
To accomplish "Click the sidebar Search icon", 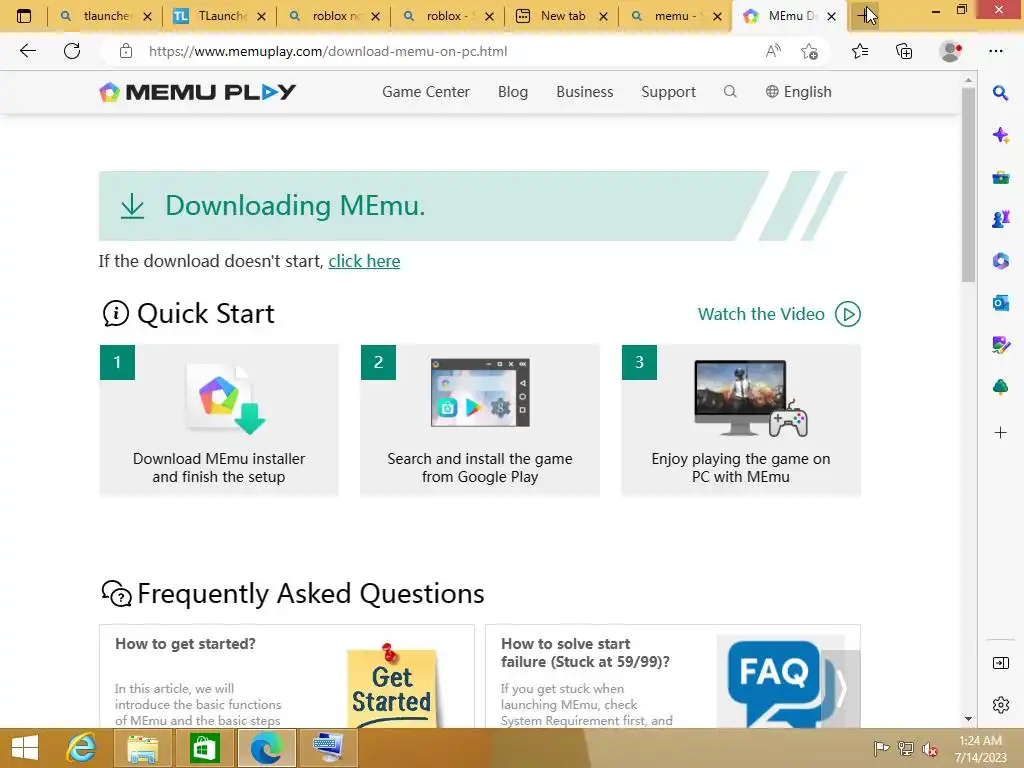I will click(1000, 93).
